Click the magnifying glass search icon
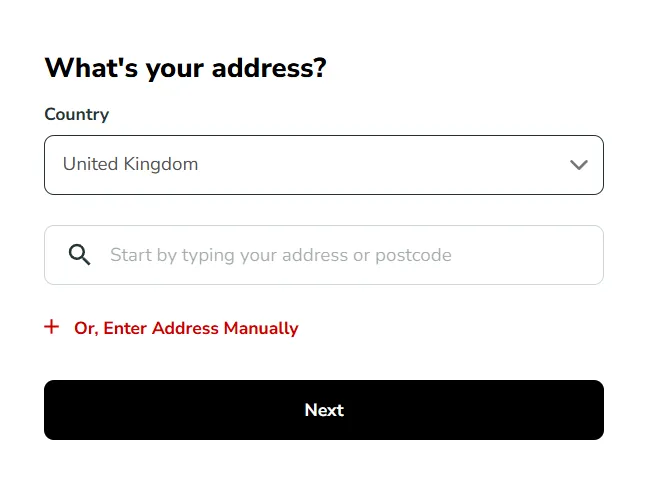Viewport: 648px width, 500px height. coord(80,255)
